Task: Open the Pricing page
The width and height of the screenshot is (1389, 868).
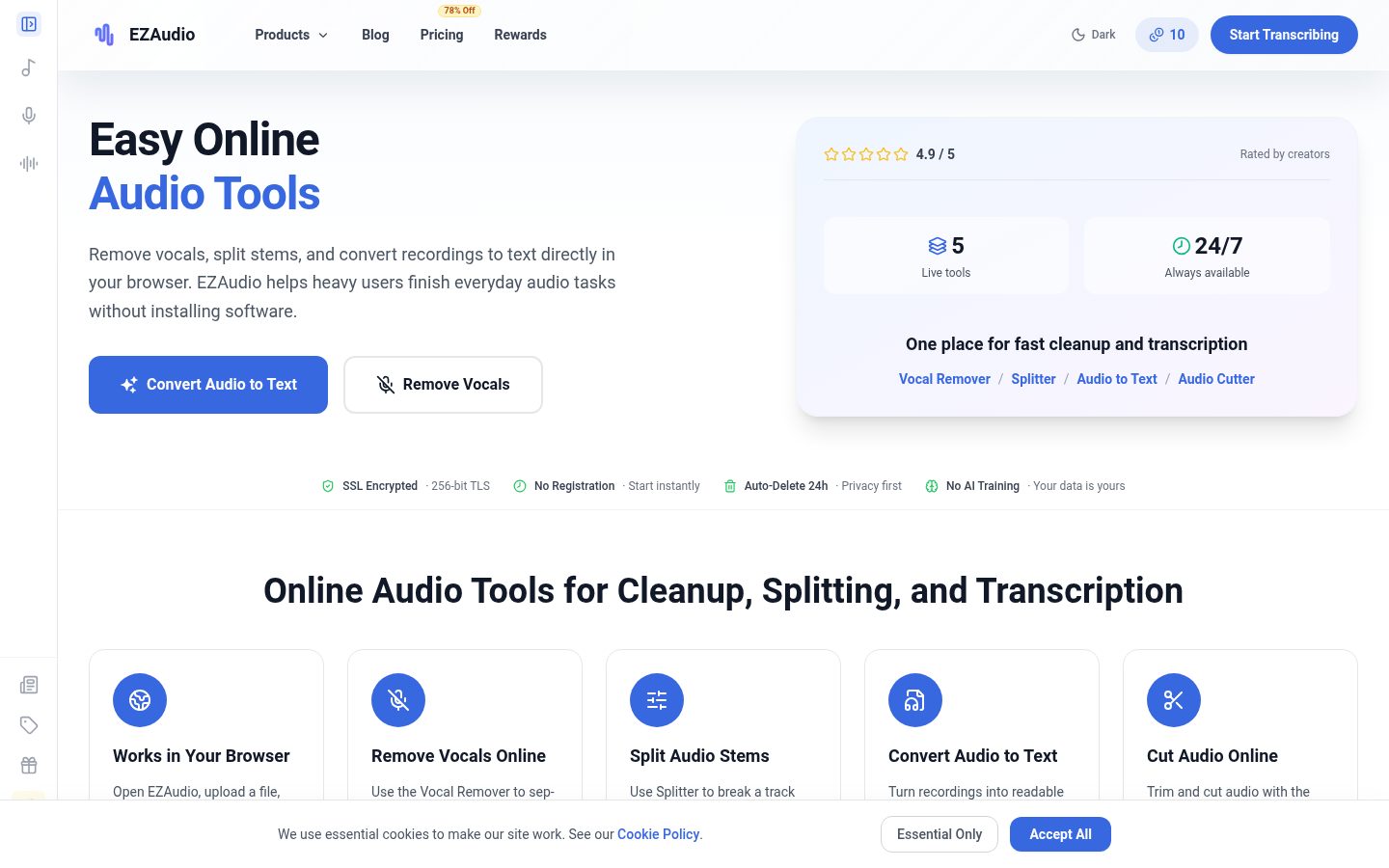Action: click(x=442, y=35)
